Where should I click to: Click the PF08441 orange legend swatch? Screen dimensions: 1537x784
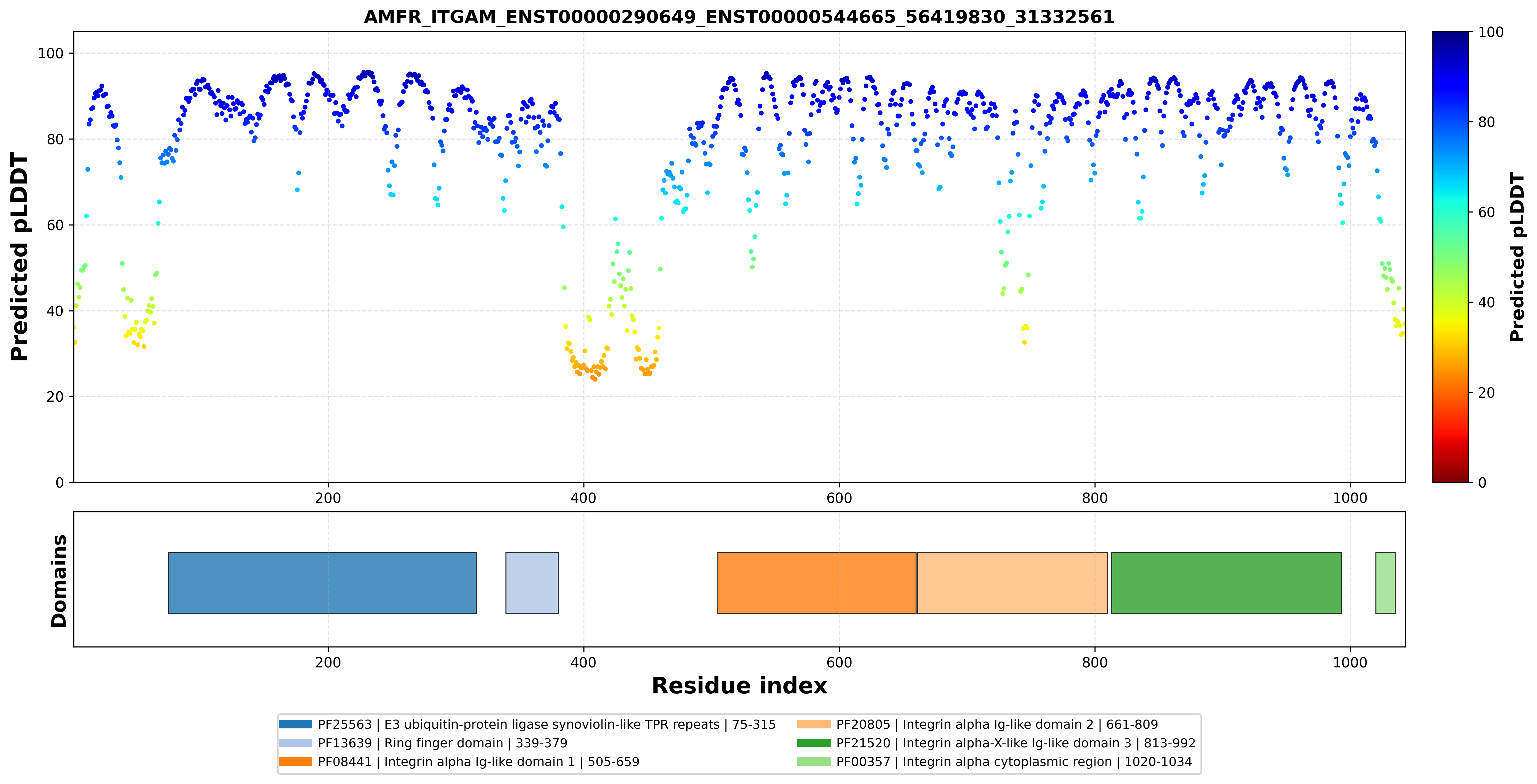[x=295, y=761]
